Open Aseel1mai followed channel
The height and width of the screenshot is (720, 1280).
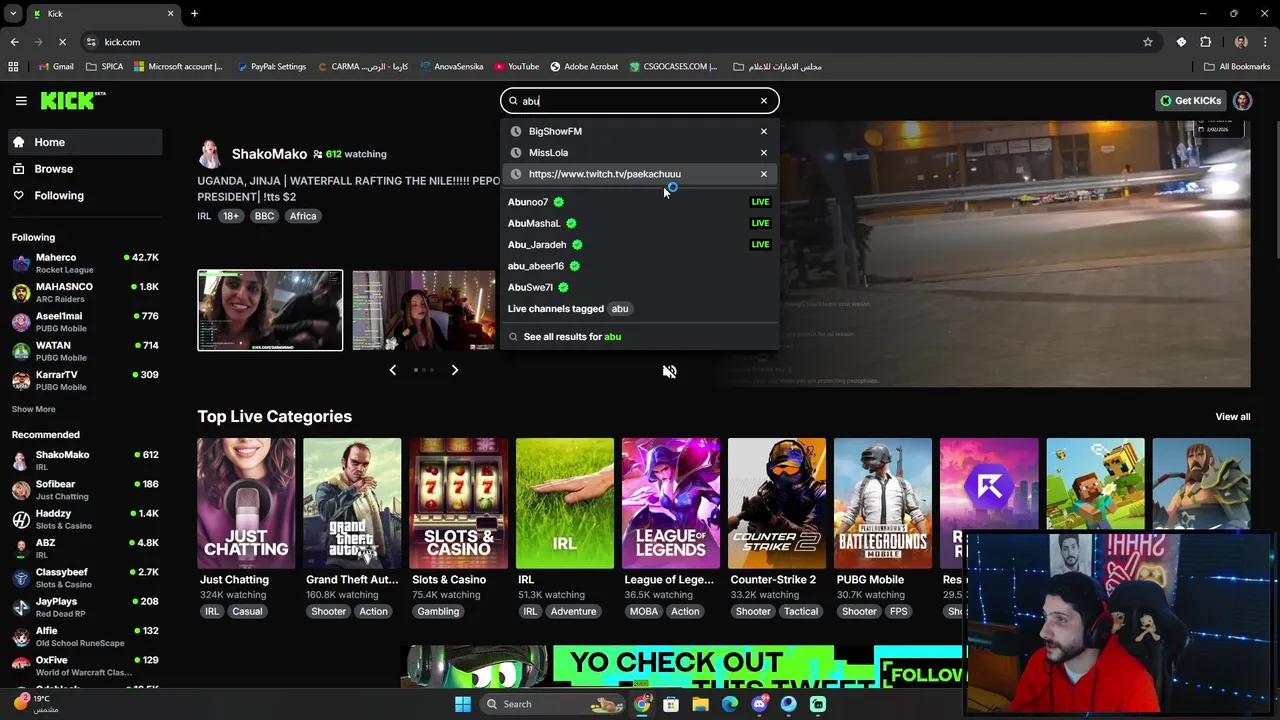pyautogui.click(x=85, y=322)
